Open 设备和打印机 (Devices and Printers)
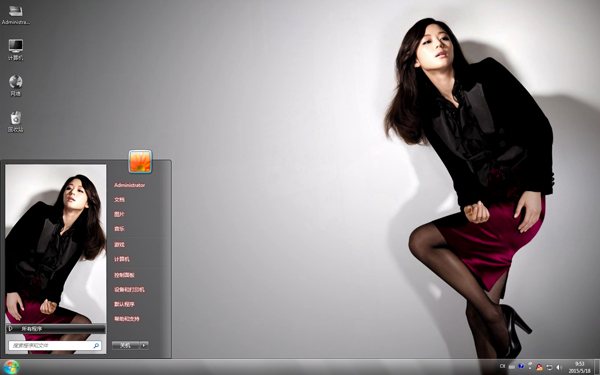This screenshot has height=375, width=600. 129,290
